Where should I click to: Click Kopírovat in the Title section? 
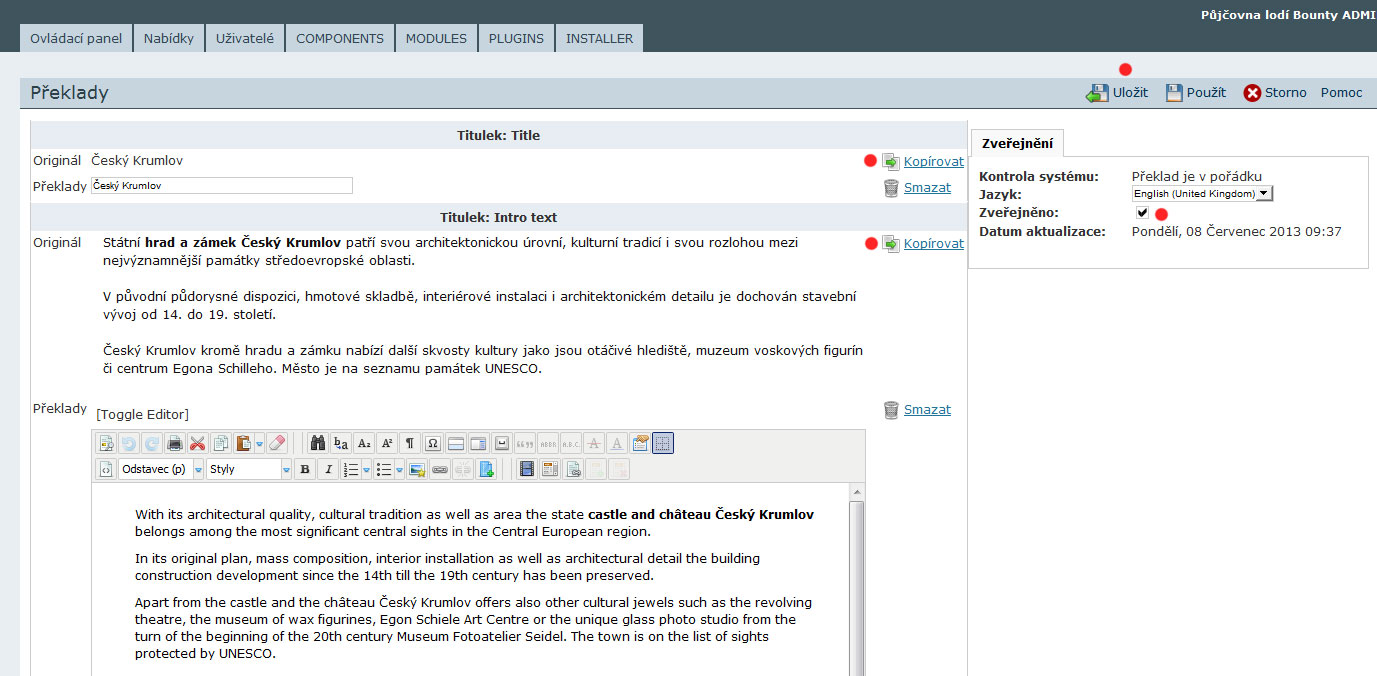pos(934,161)
